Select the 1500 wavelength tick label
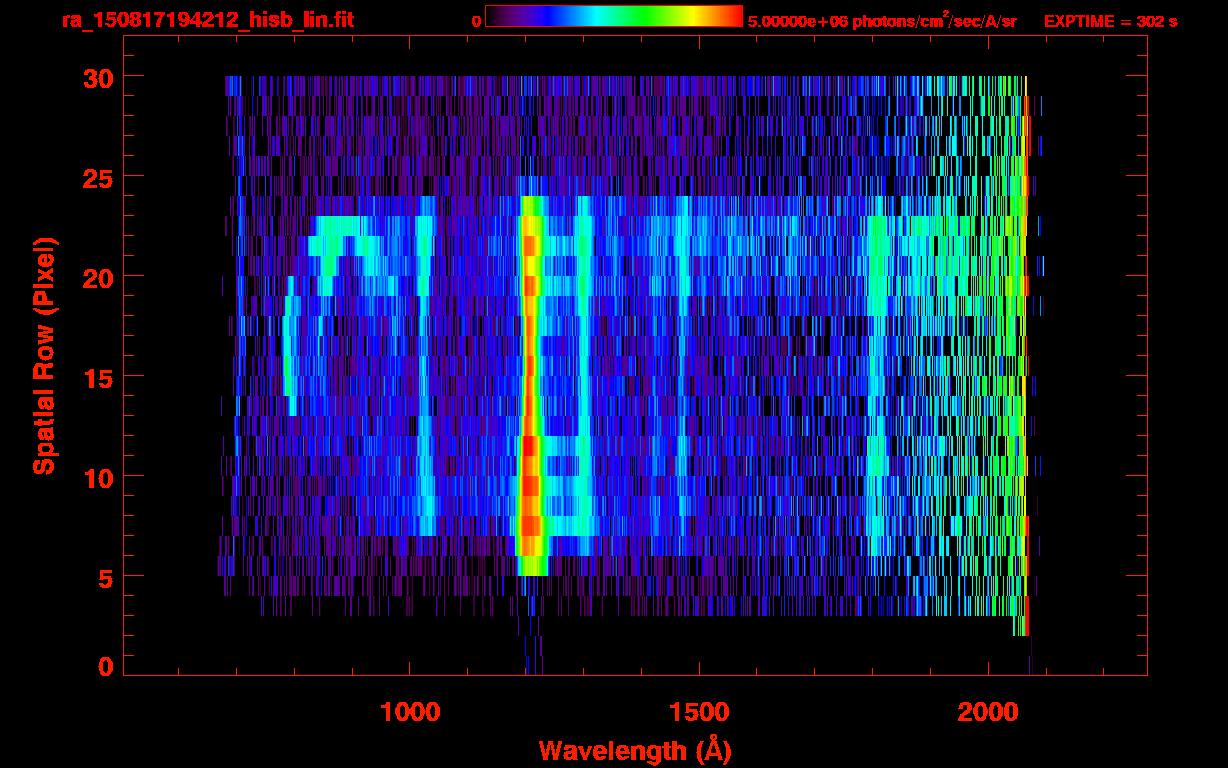Screen dimensions: 1228x768 click(x=698, y=712)
